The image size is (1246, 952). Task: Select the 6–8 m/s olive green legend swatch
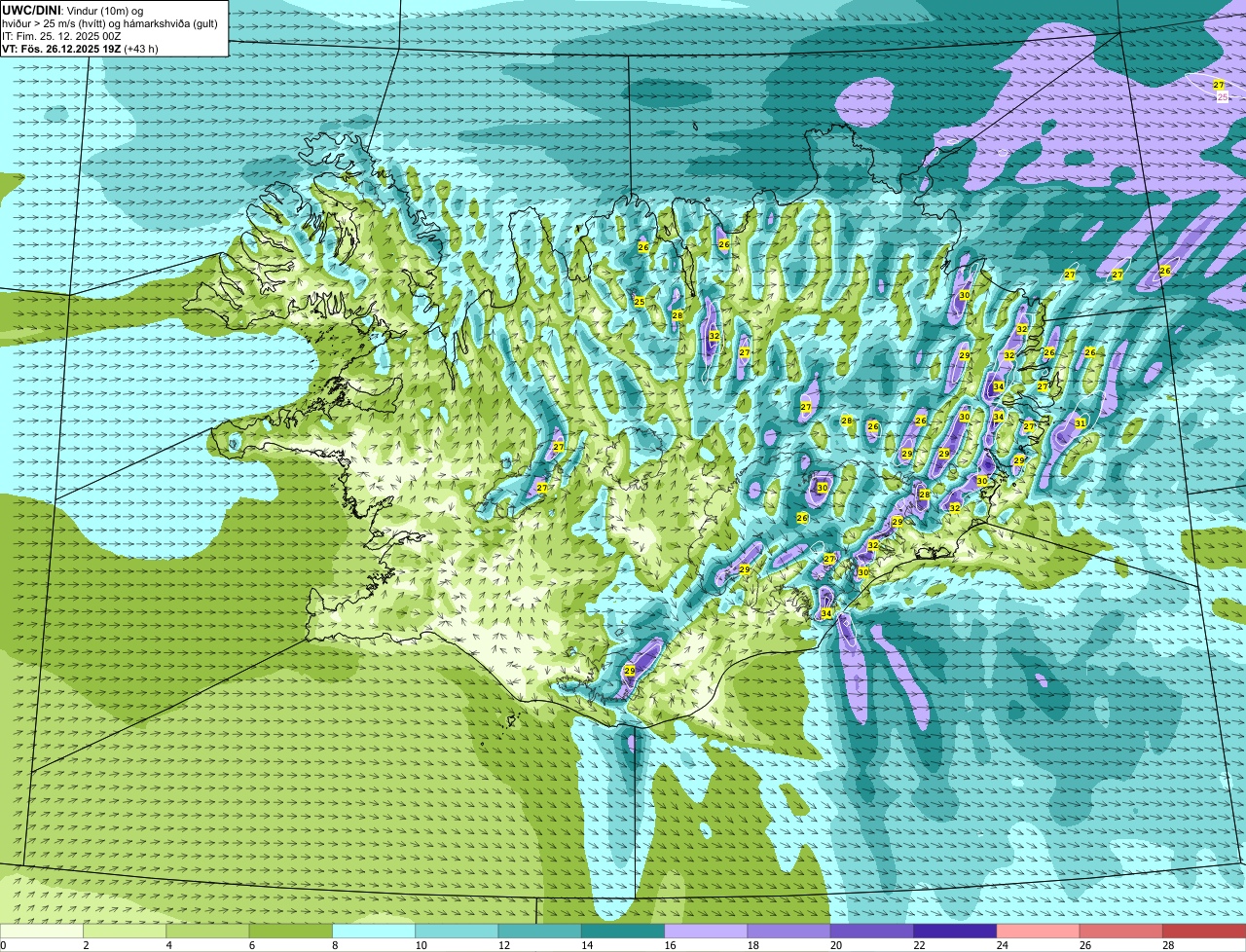tap(291, 931)
